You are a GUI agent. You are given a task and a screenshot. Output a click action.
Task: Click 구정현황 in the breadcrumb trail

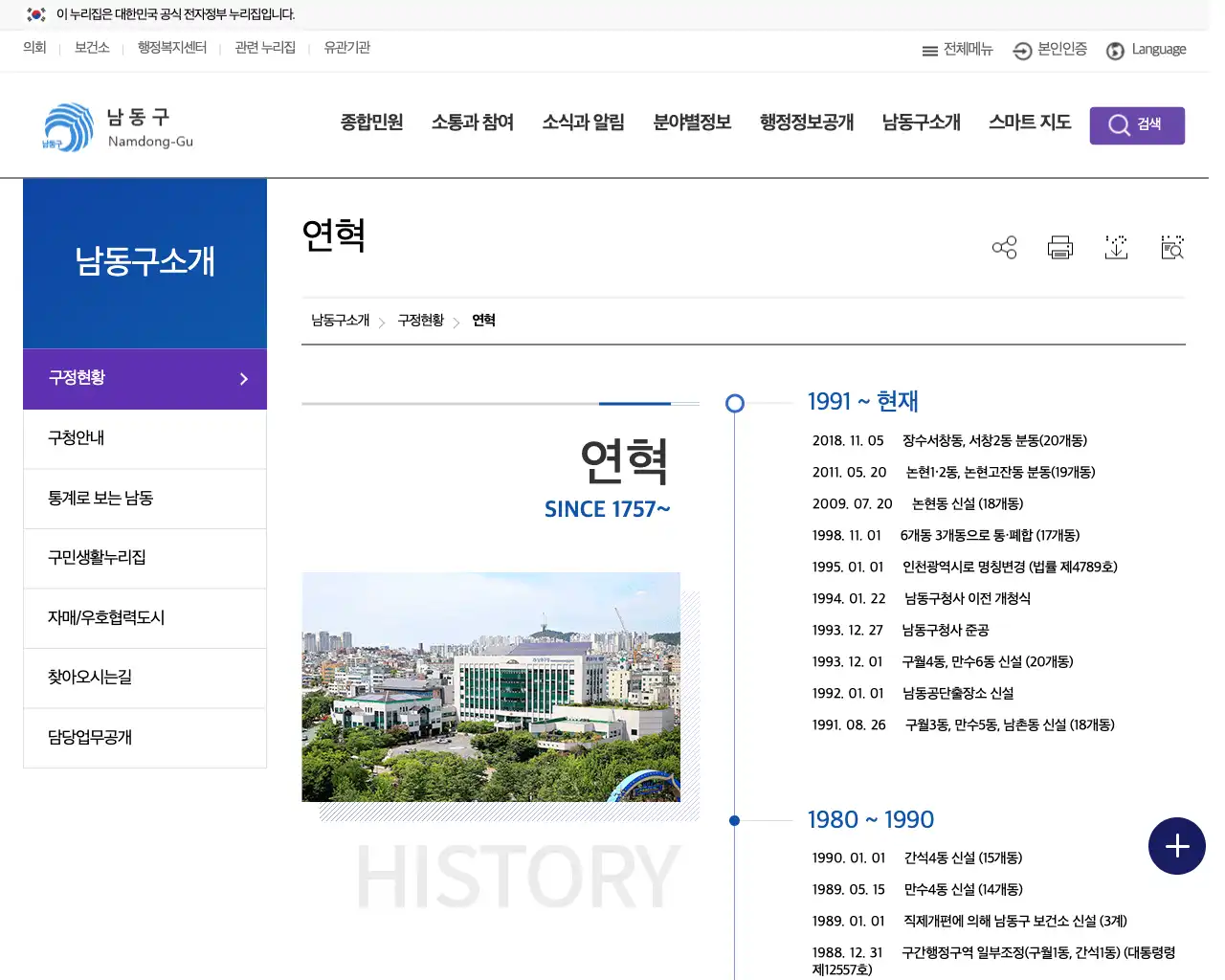420,321
